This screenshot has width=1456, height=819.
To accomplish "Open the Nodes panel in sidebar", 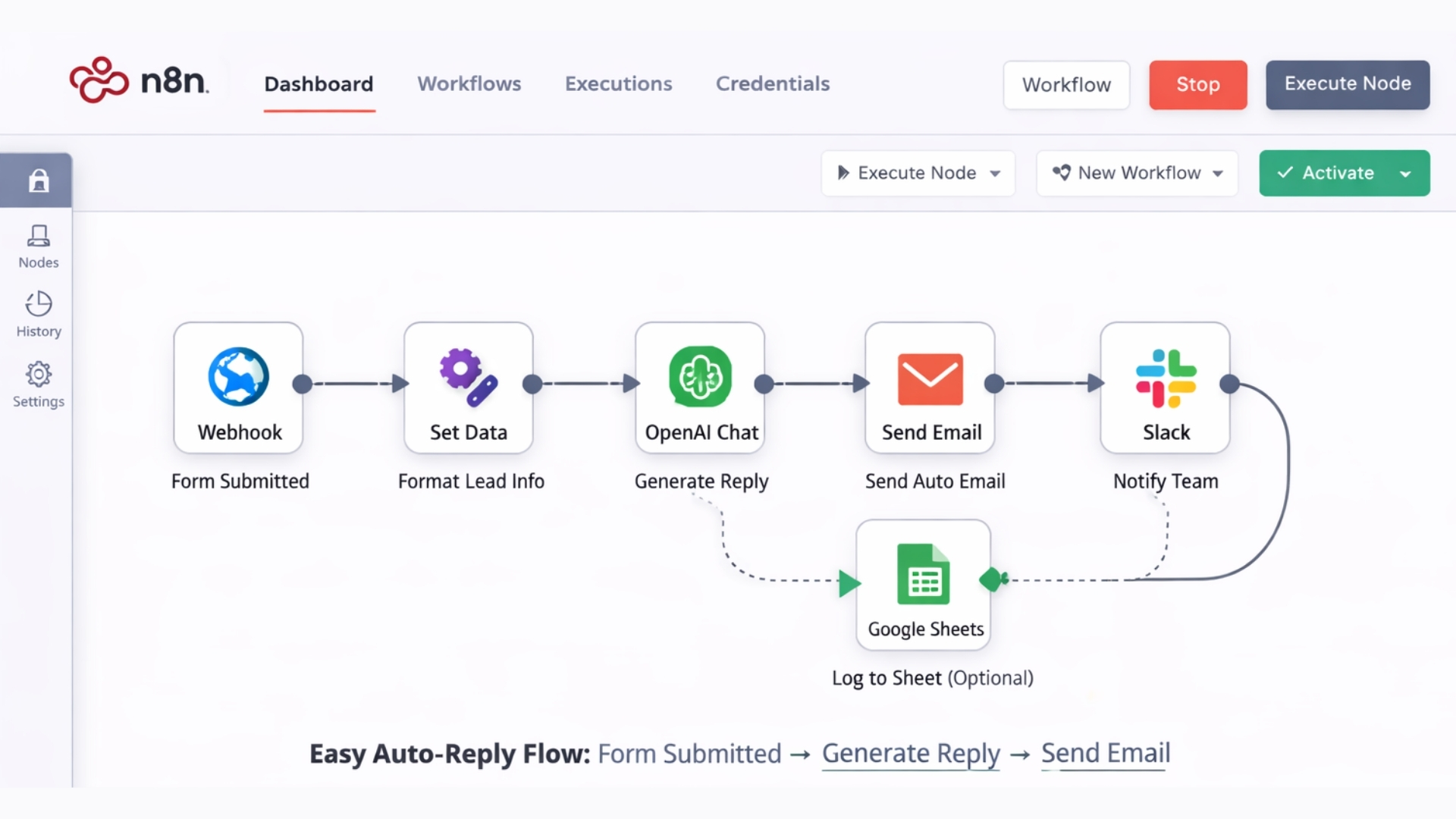I will (x=38, y=246).
